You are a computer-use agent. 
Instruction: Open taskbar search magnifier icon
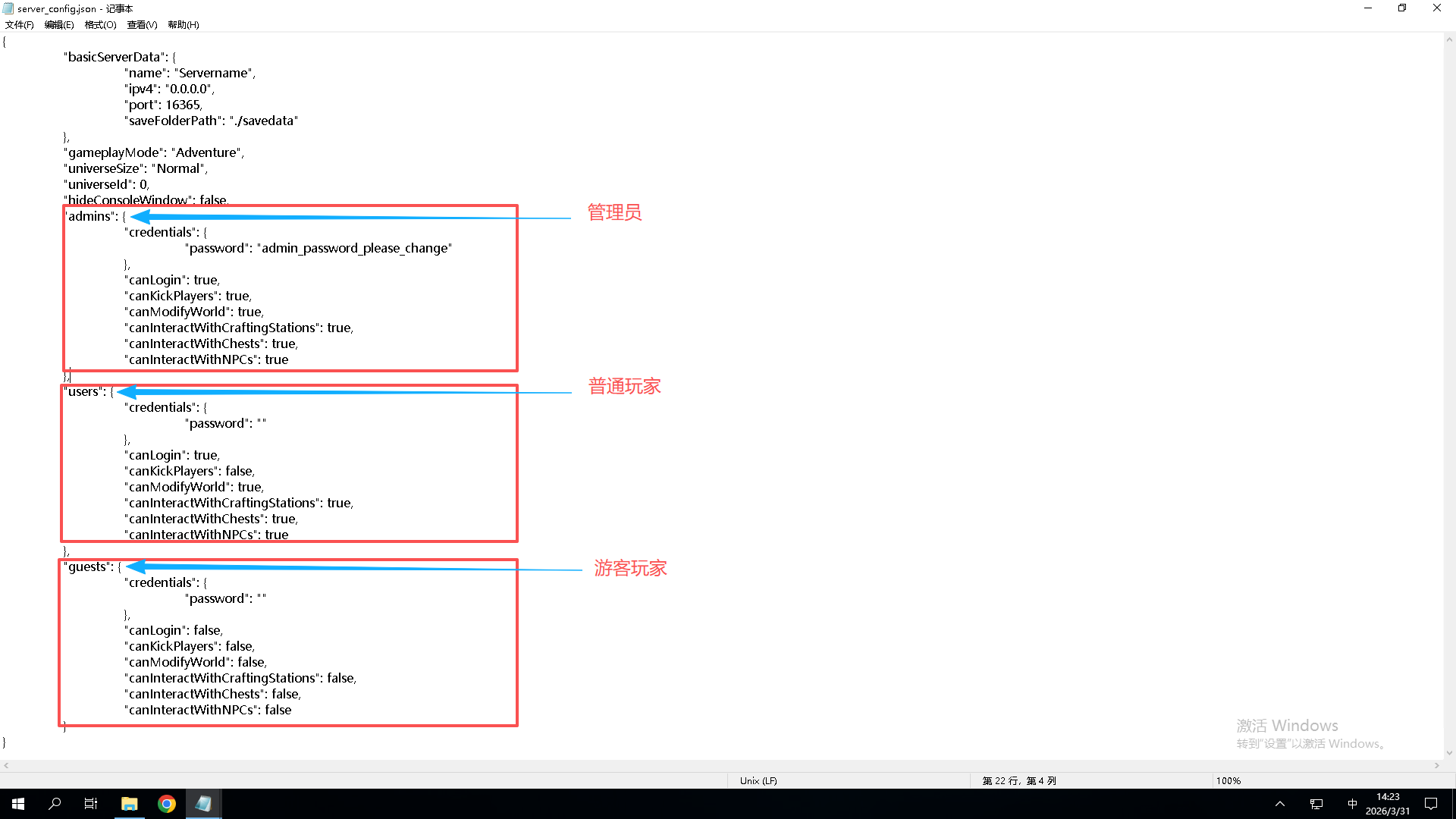[55, 804]
